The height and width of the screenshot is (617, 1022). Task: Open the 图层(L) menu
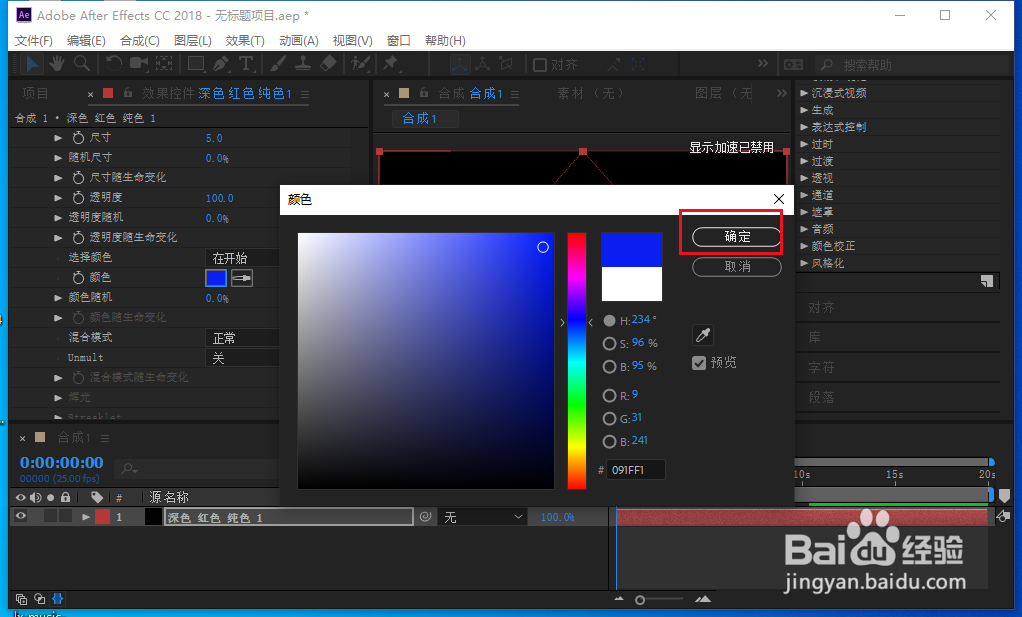[x=193, y=41]
